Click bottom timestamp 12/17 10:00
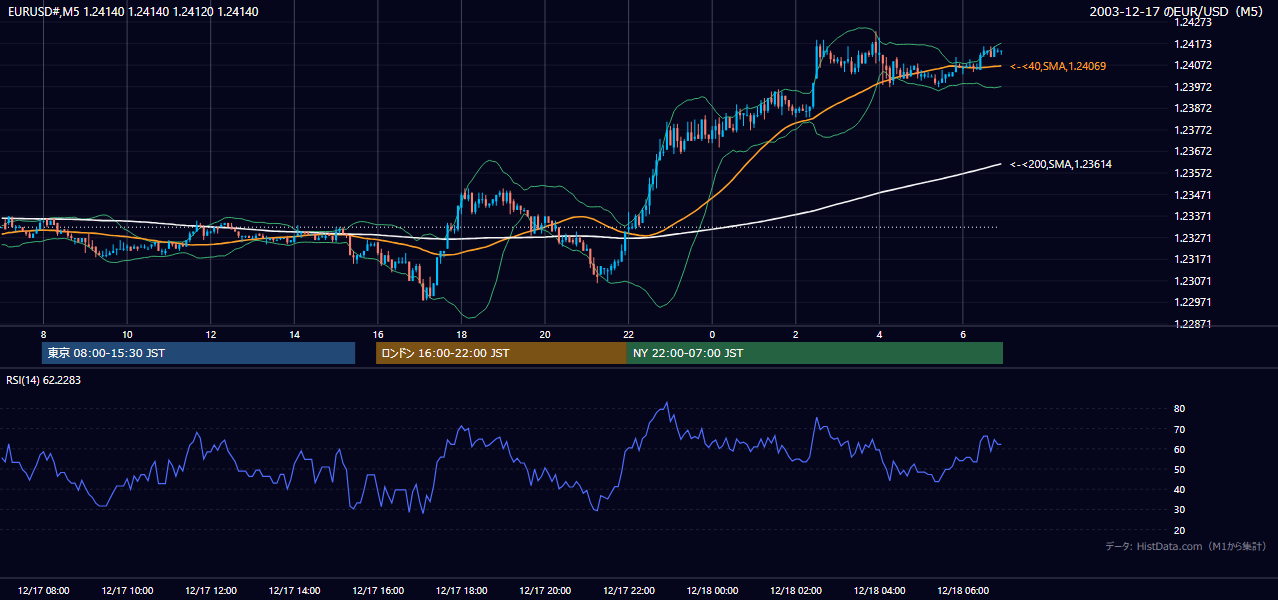Screen dimensions: 1278x600 pyautogui.click(x=127, y=591)
